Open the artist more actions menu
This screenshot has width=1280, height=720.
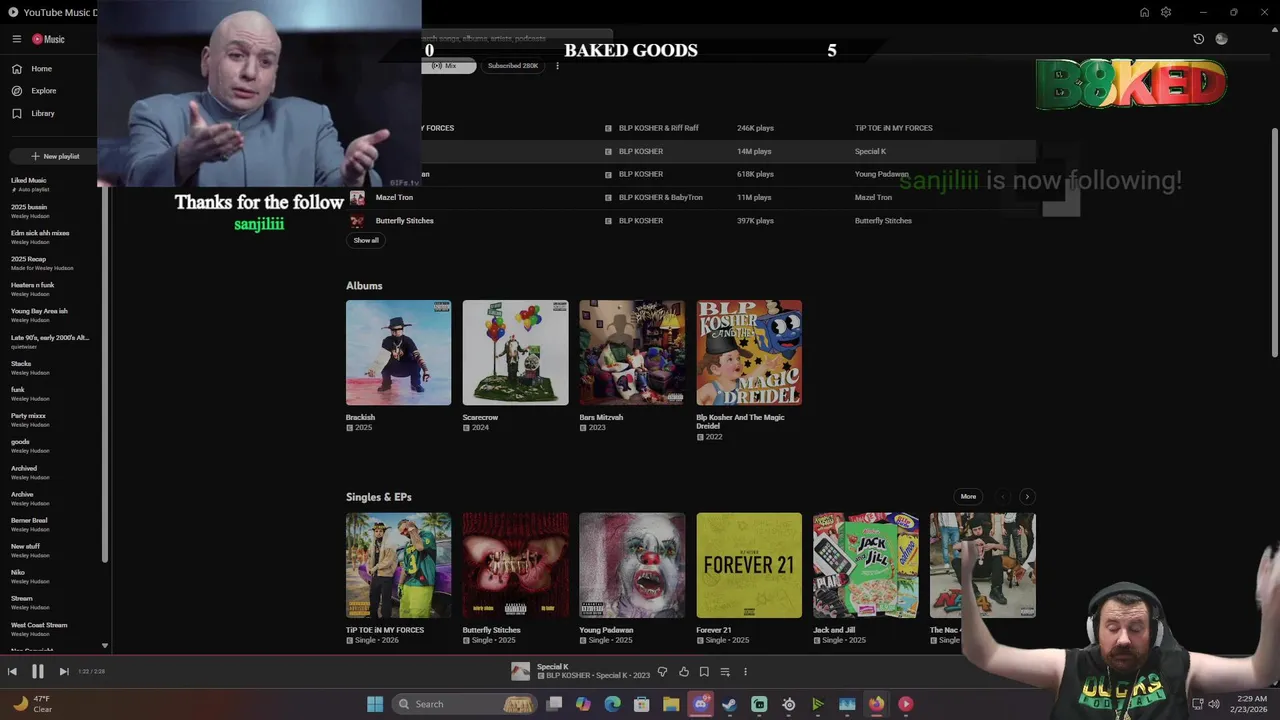(x=557, y=66)
